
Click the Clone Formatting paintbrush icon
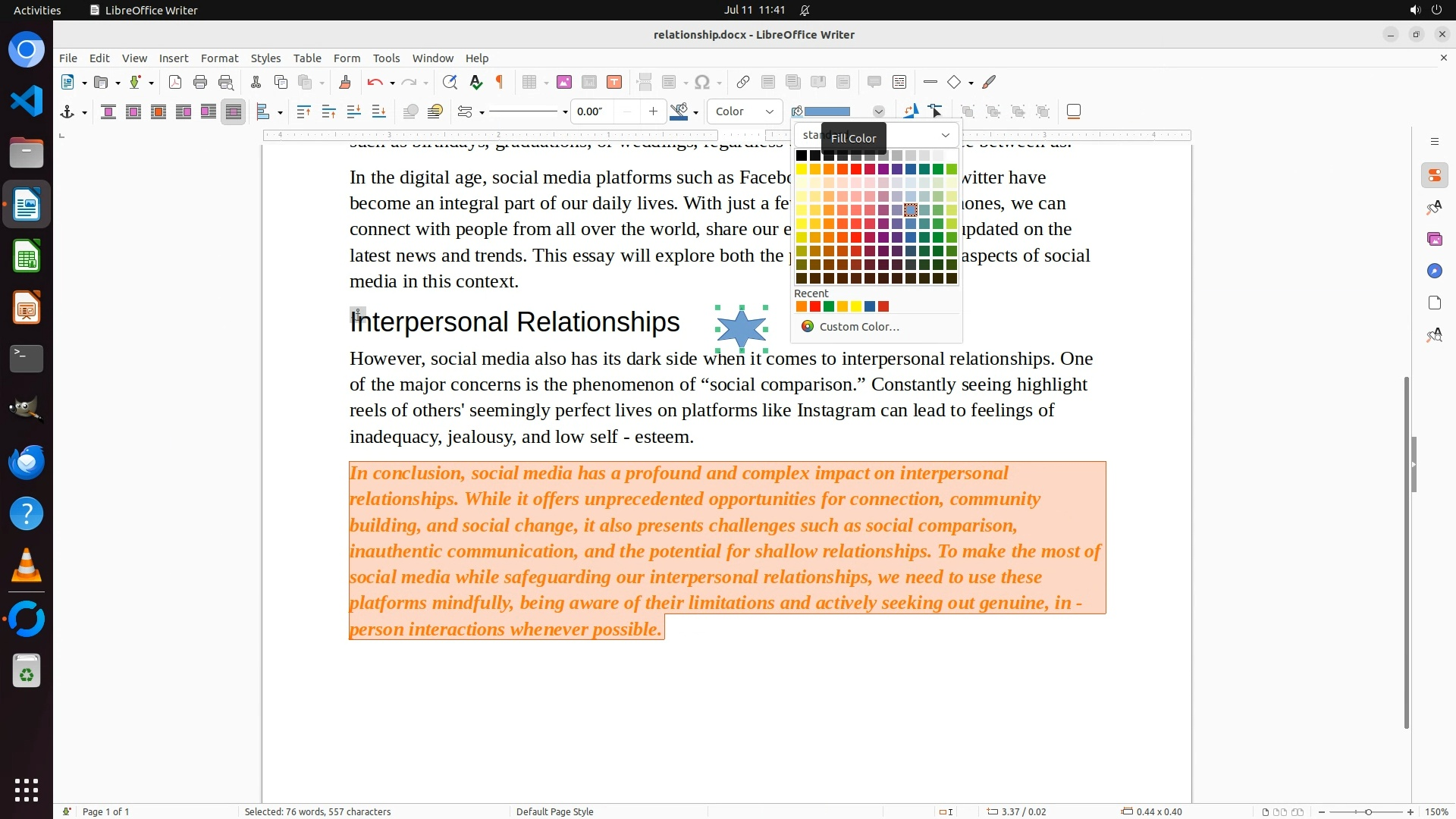pos(345,82)
